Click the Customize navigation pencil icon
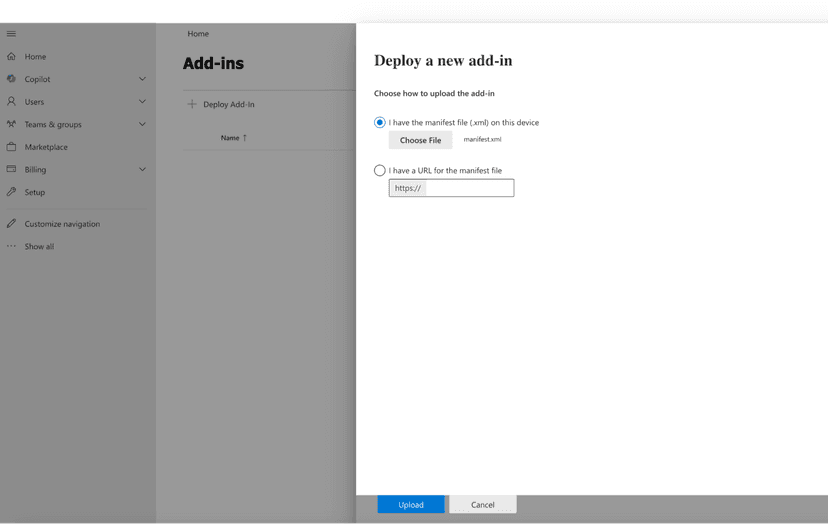Viewport: 828px width, 524px height. click(x=11, y=223)
